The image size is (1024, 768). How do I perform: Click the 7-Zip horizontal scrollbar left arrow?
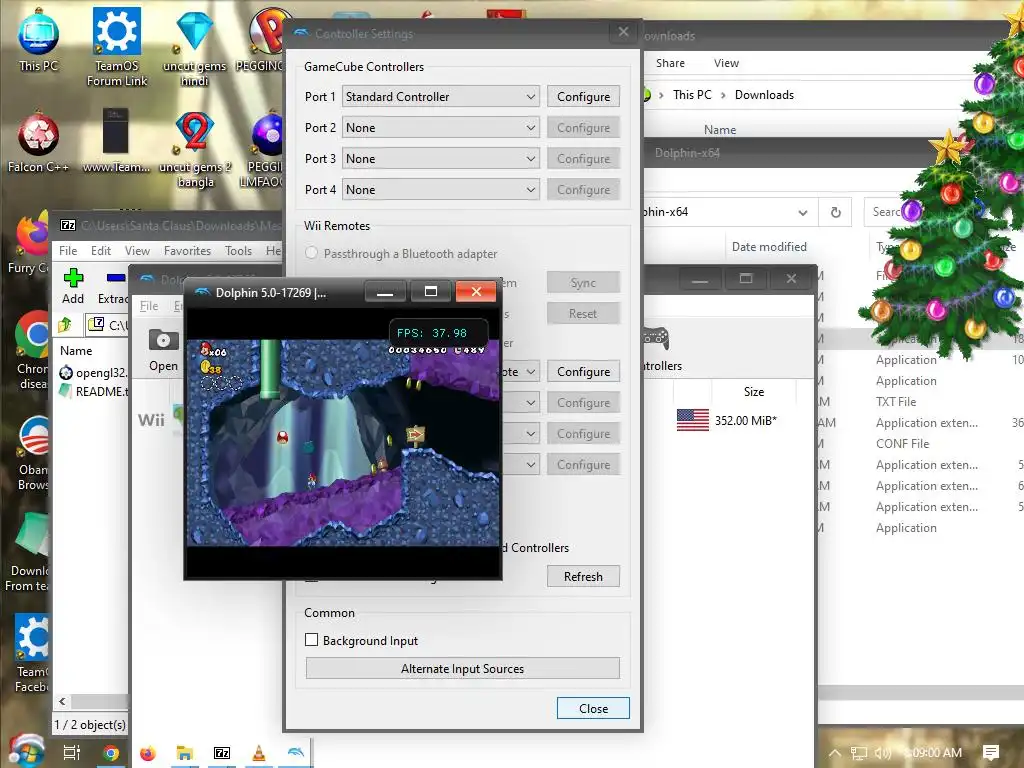click(x=62, y=701)
